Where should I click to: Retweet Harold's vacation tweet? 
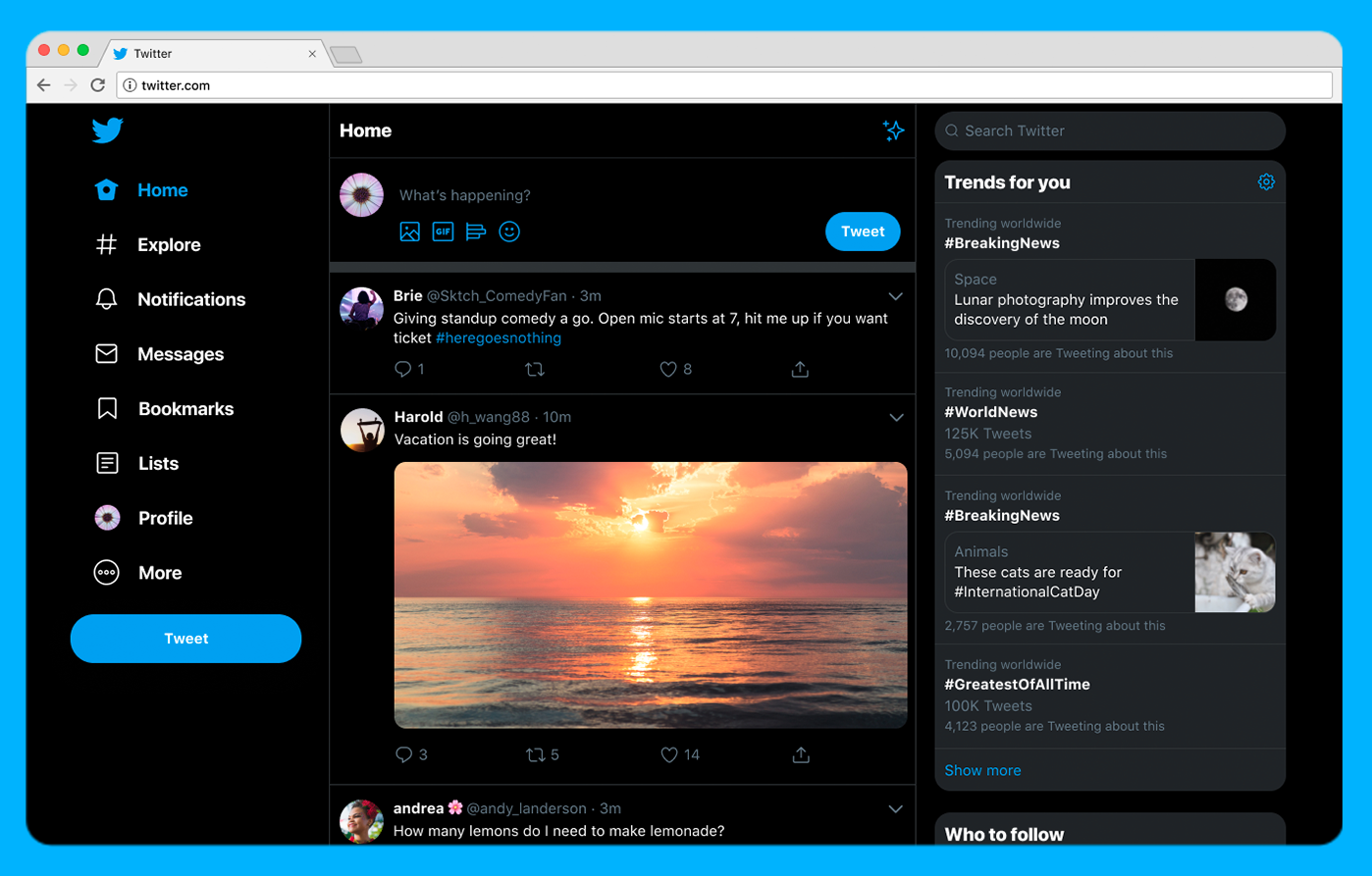click(535, 754)
